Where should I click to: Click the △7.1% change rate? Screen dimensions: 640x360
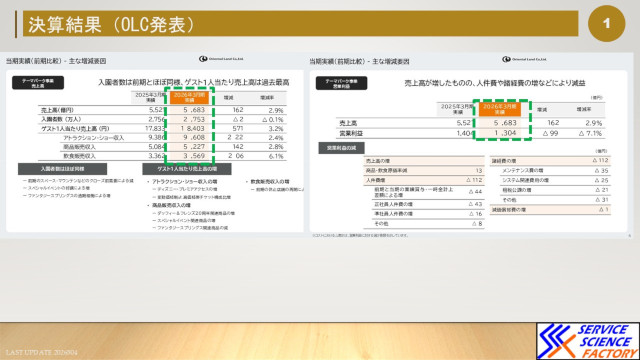[x=590, y=133]
